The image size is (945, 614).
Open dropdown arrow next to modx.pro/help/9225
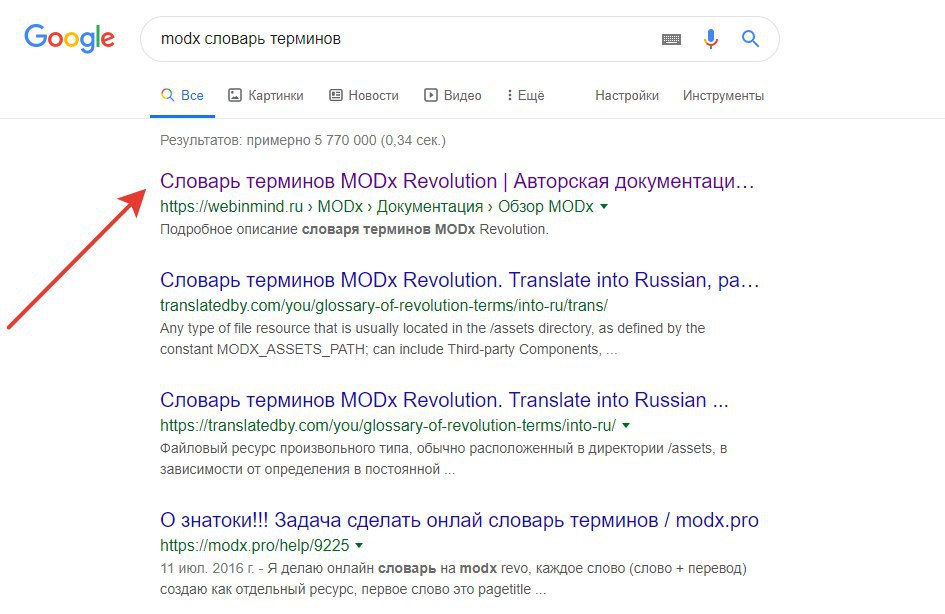click(359, 546)
